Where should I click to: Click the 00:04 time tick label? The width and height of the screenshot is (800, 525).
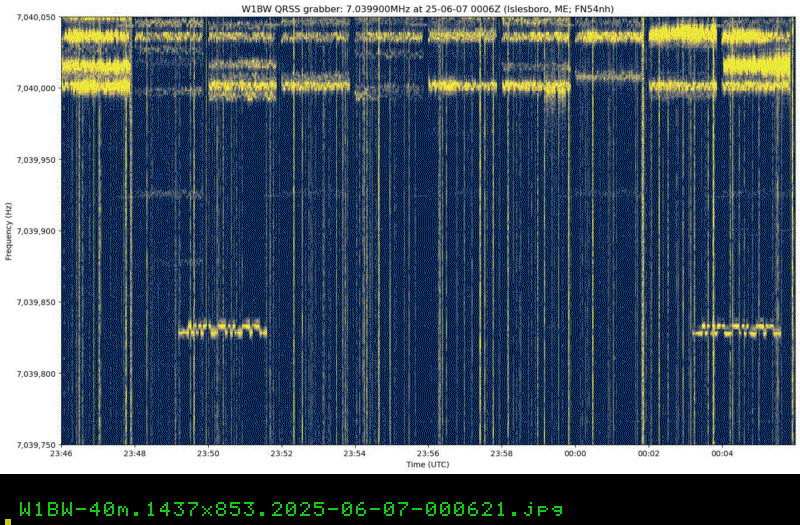722,453
